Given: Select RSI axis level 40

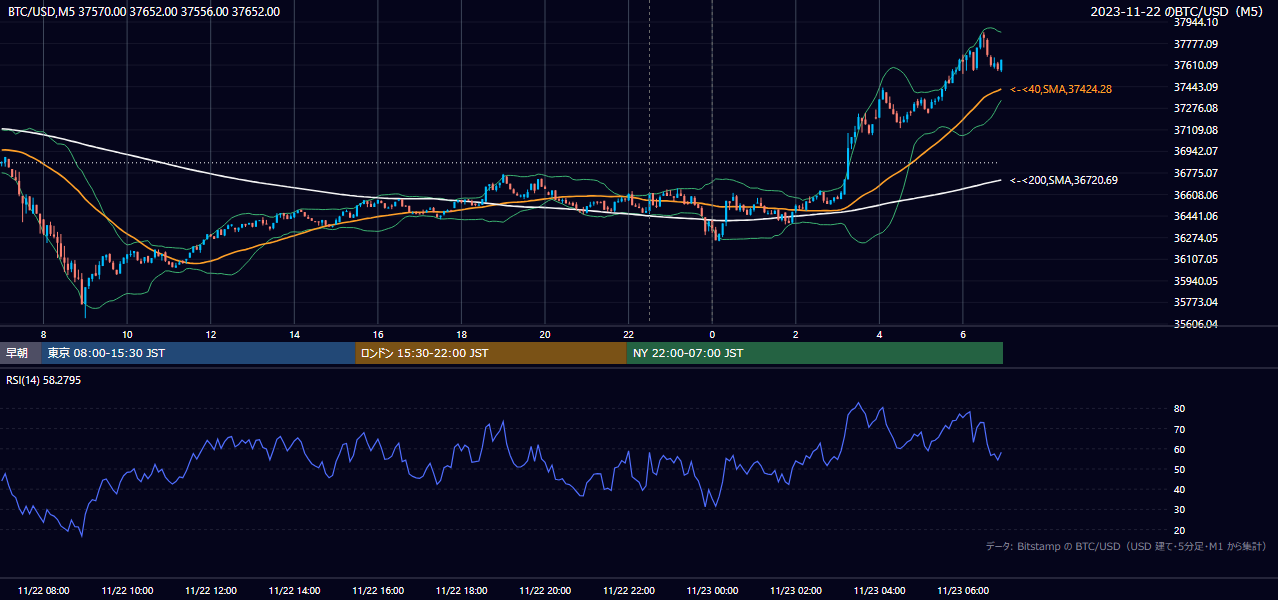Looking at the screenshot, I should coord(1179,489).
